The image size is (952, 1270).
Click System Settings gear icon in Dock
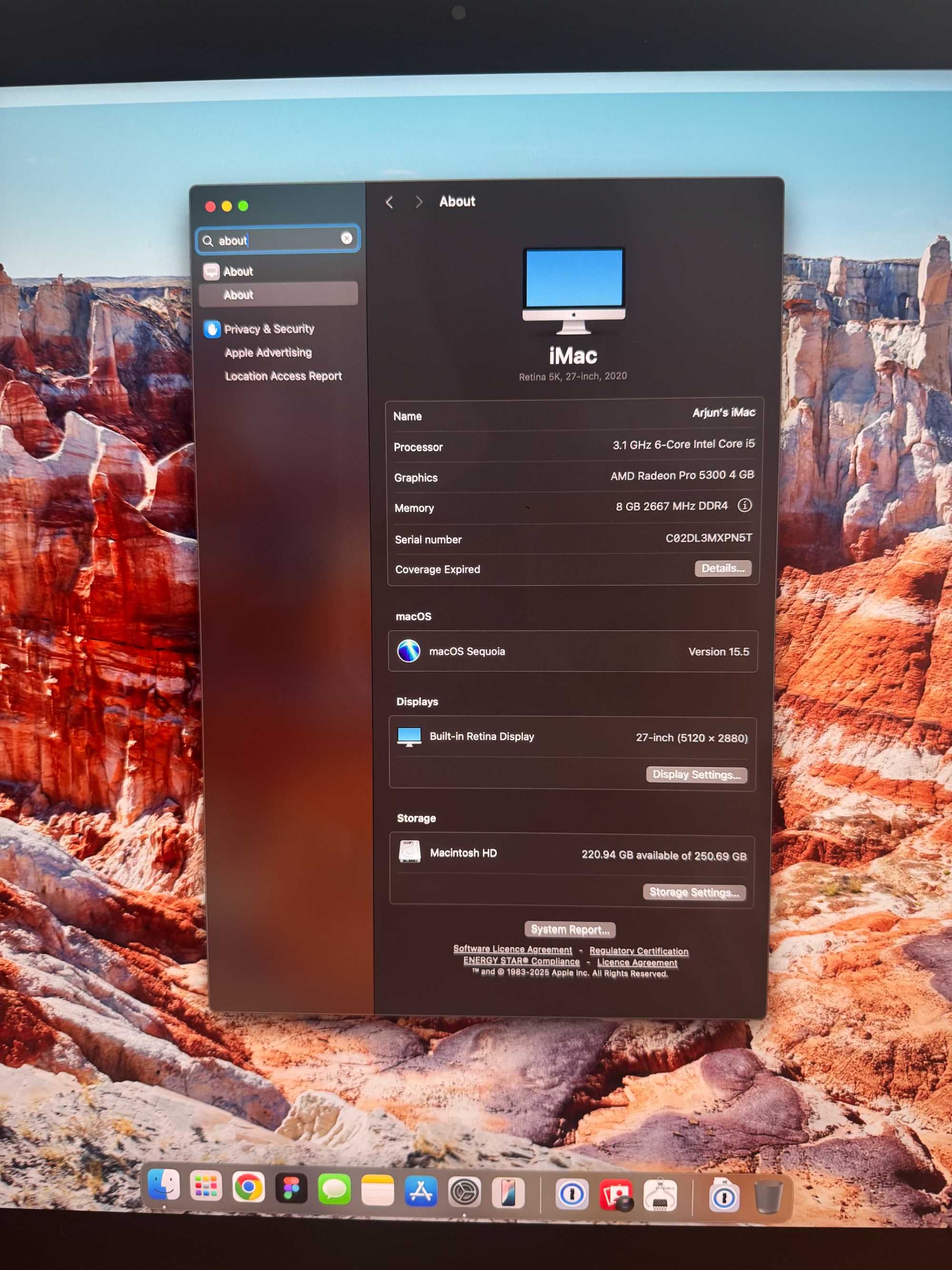[x=464, y=1192]
